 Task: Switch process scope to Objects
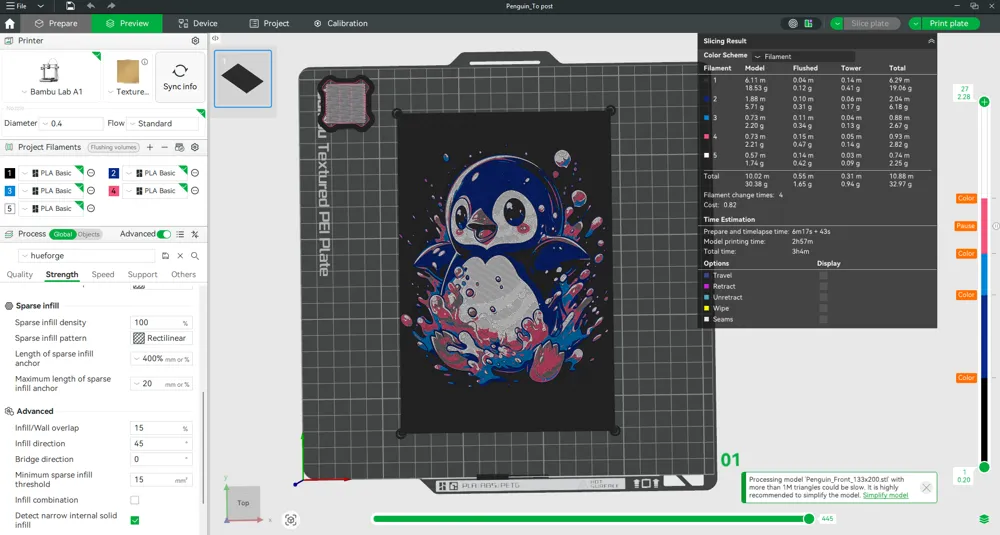pos(89,234)
